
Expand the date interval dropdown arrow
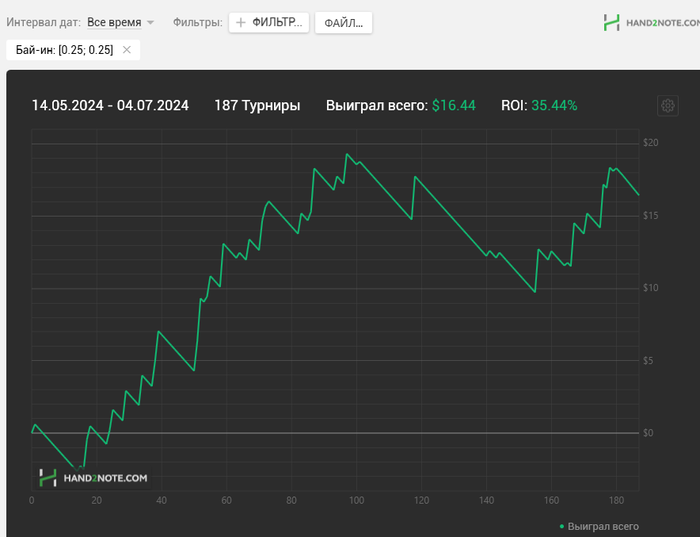[x=150, y=22]
